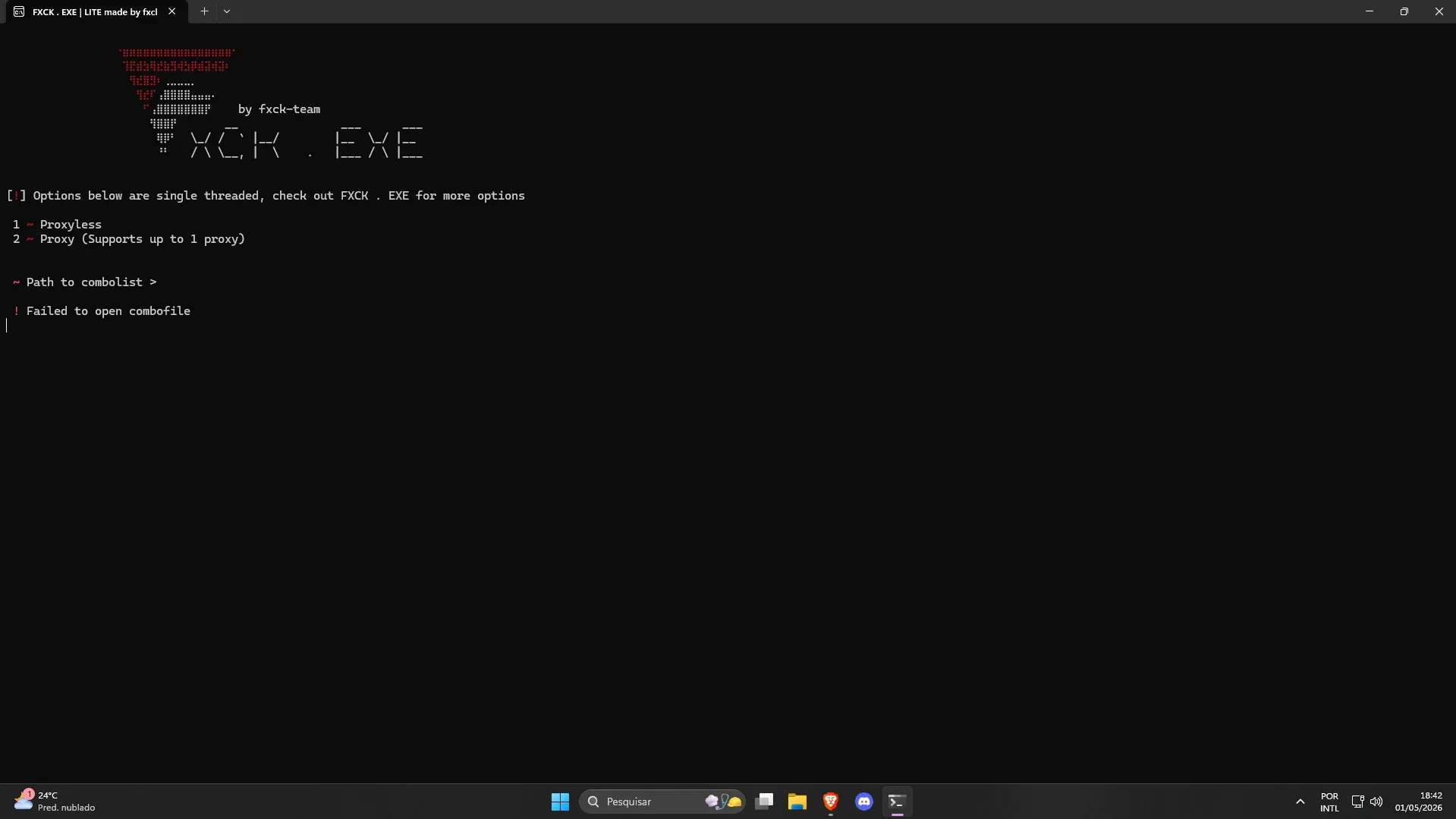Expand the new tab profile dropdown
This screenshot has width=1456, height=819.
[226, 11]
